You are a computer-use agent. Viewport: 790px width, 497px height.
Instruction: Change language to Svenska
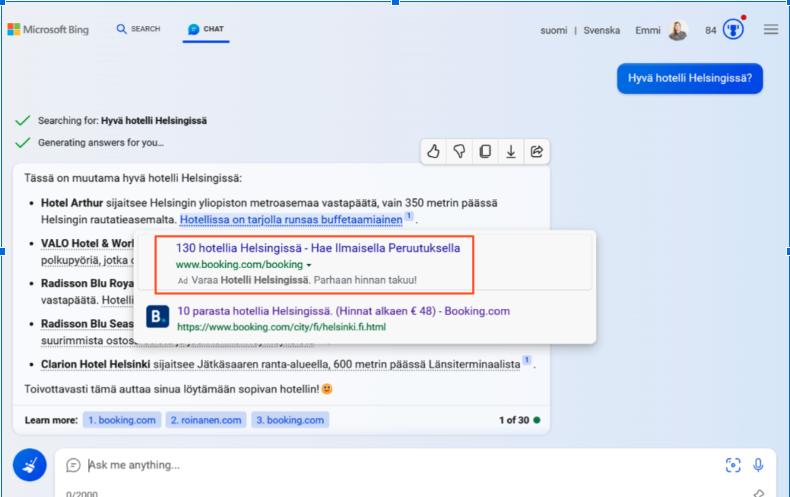click(x=602, y=30)
